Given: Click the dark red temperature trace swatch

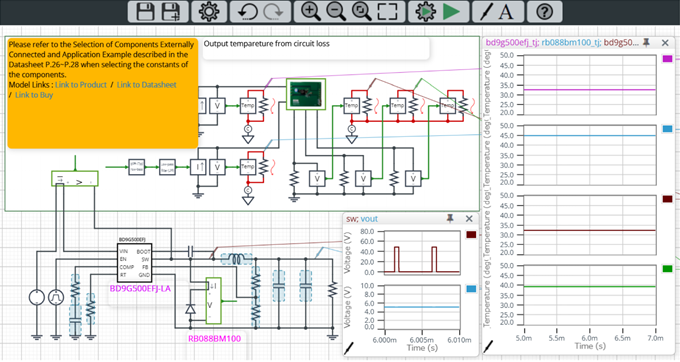Looking at the screenshot, I should coord(667,199).
